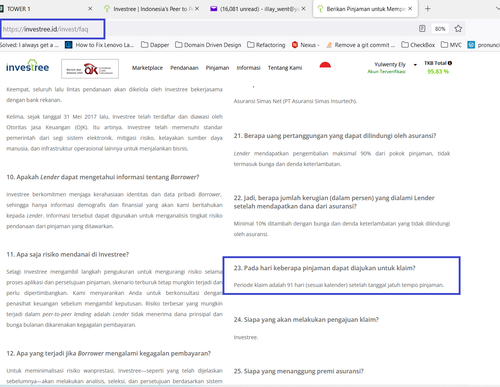Click the Asuransi Simas Net line

295,101
